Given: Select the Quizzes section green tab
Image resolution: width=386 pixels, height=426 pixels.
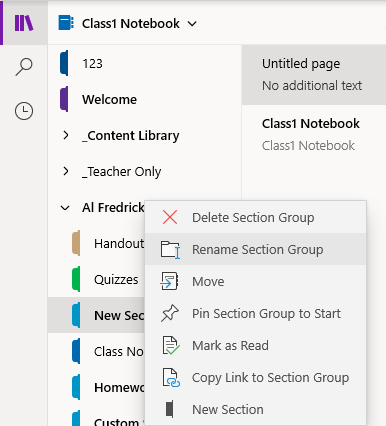Looking at the screenshot, I should 76,279.
